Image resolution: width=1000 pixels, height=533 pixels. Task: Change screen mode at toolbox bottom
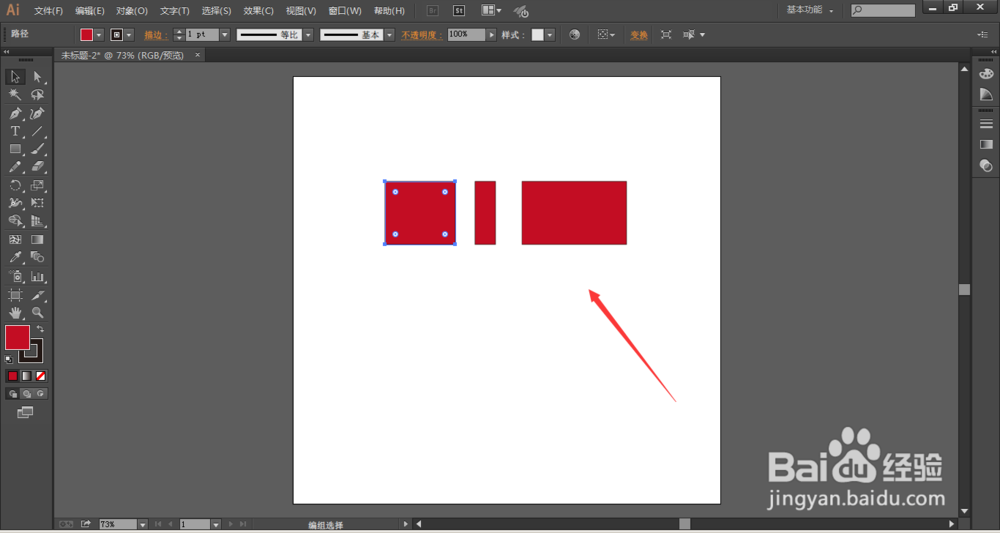pyautogui.click(x=26, y=413)
